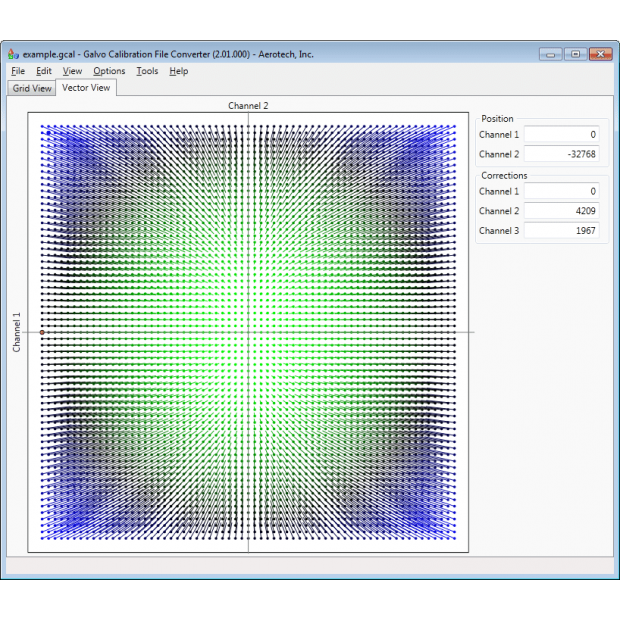Select the Corrections Channel 1 field
This screenshot has height=620, width=620.
coord(561,191)
